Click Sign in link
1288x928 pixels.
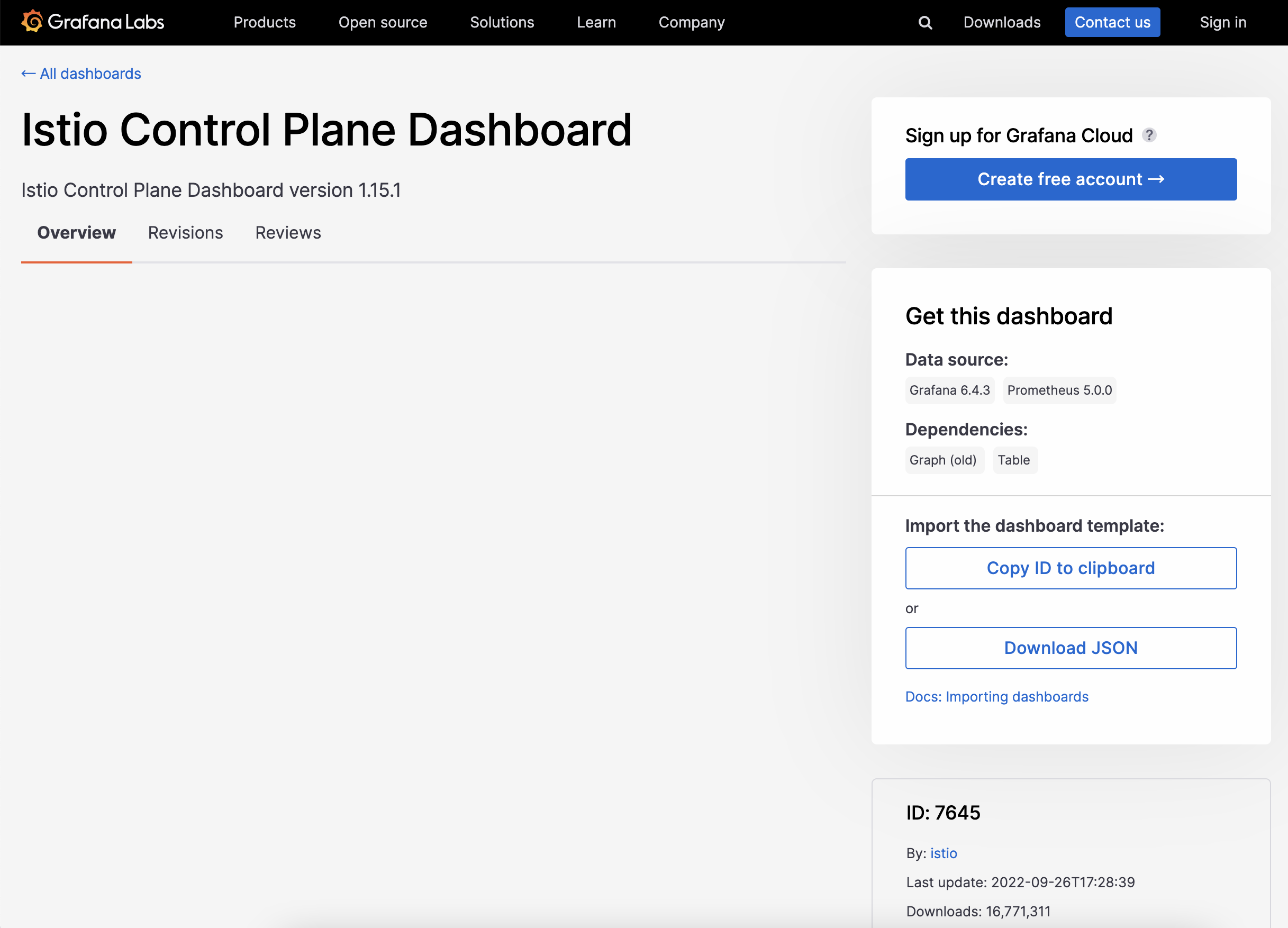tap(1223, 23)
